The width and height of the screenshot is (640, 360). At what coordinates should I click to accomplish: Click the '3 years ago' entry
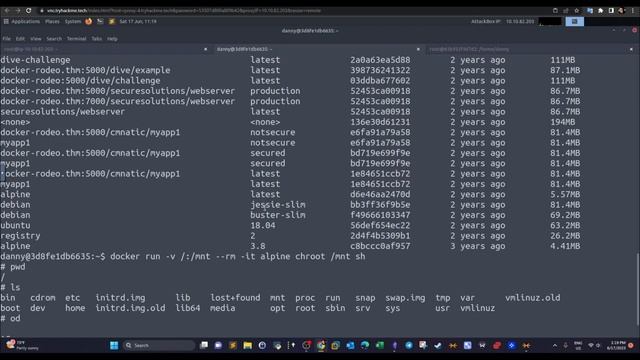tap(478, 246)
